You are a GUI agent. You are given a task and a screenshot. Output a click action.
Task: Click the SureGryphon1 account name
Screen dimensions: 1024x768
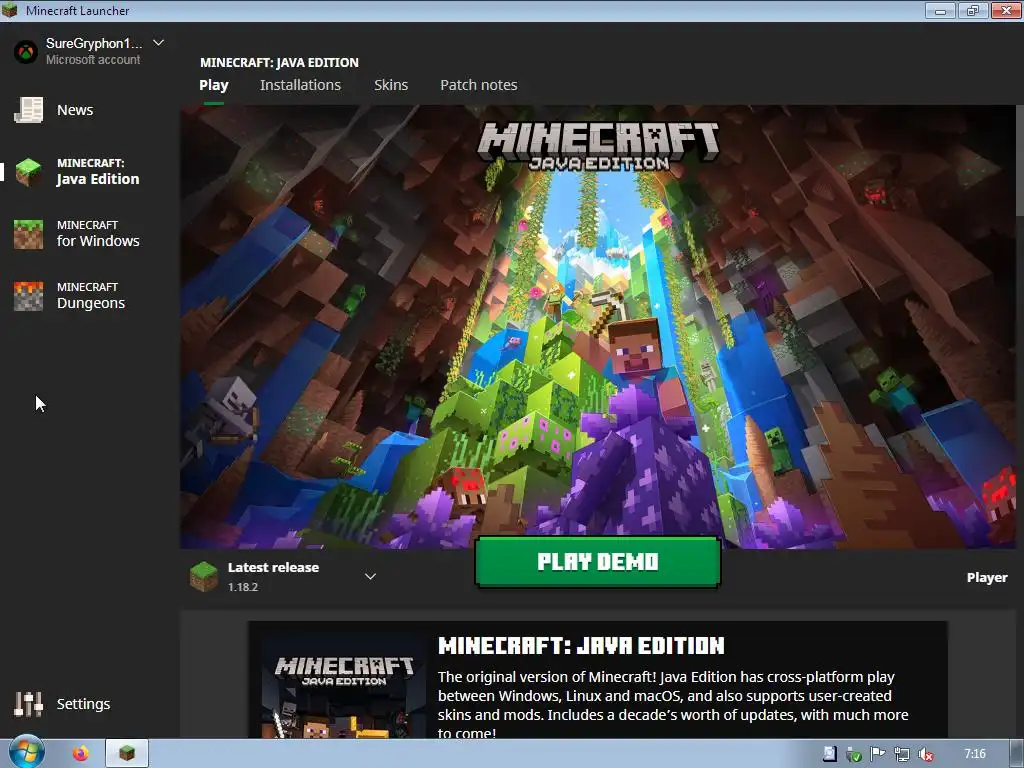click(x=94, y=43)
